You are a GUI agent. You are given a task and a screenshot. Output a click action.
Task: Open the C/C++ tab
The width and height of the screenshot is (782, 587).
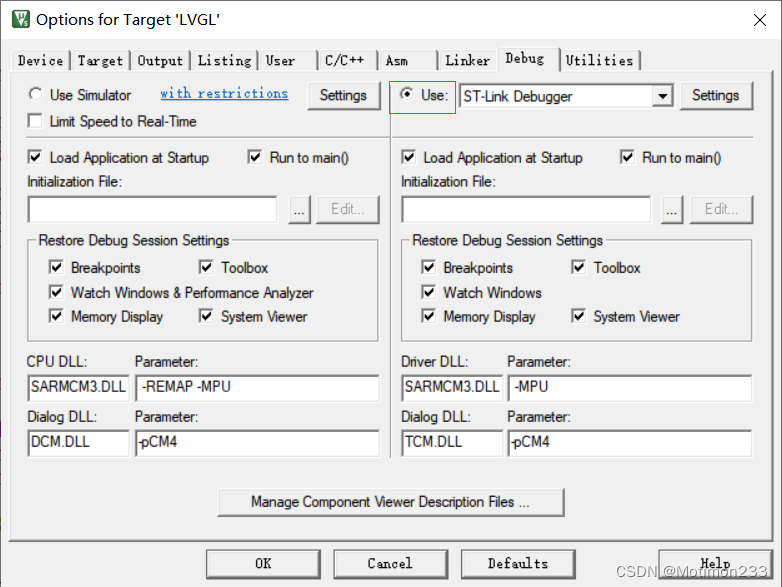pyautogui.click(x=347, y=60)
